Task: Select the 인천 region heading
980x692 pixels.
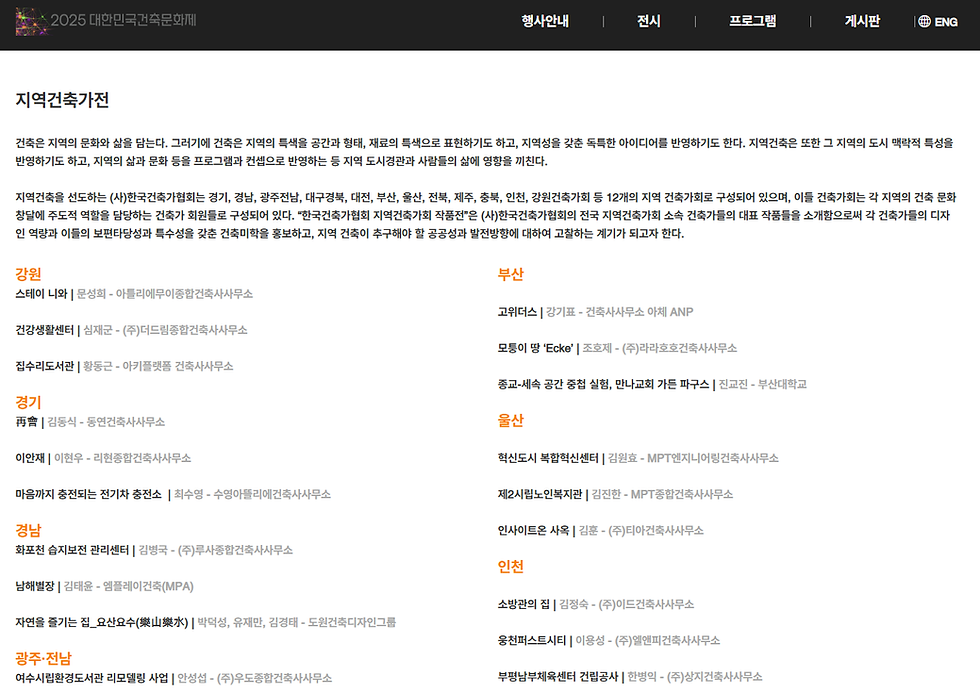Action: coord(511,566)
